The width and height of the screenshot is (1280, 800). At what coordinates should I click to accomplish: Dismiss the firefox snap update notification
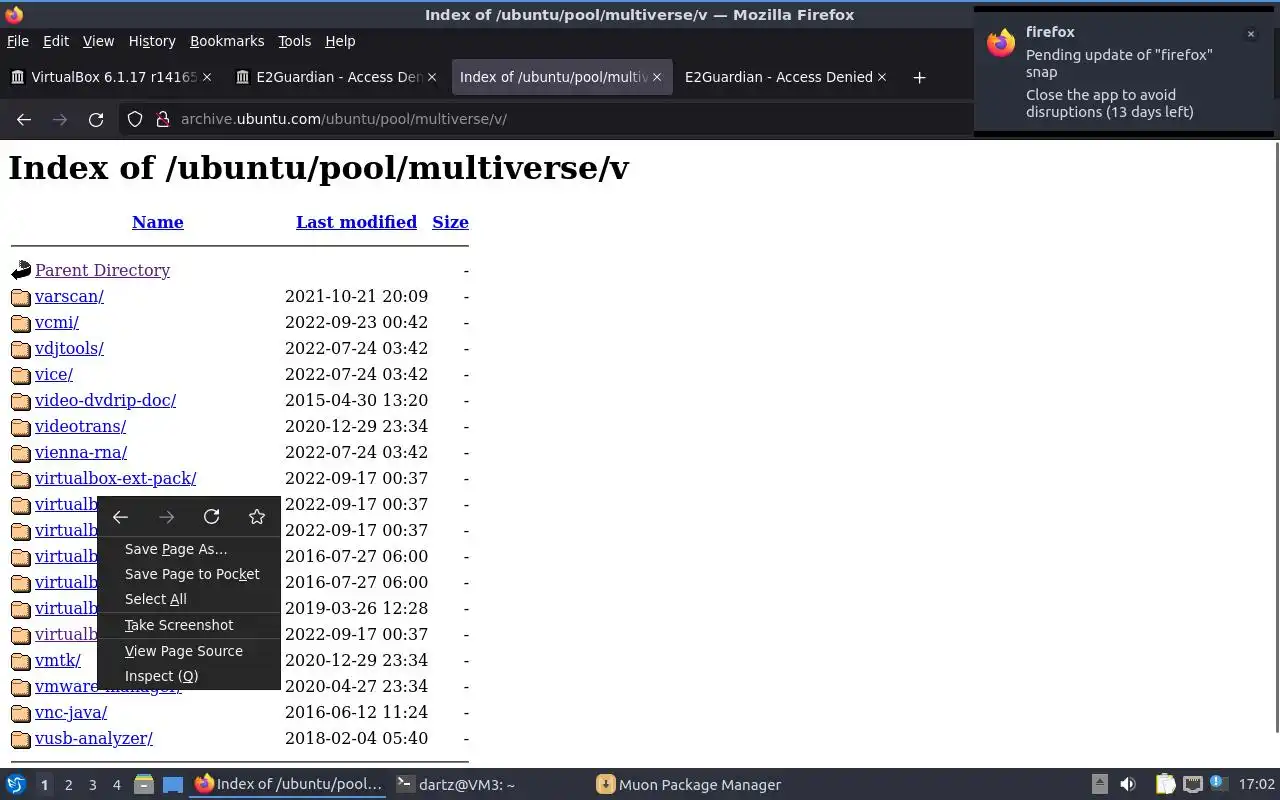[x=1250, y=34]
